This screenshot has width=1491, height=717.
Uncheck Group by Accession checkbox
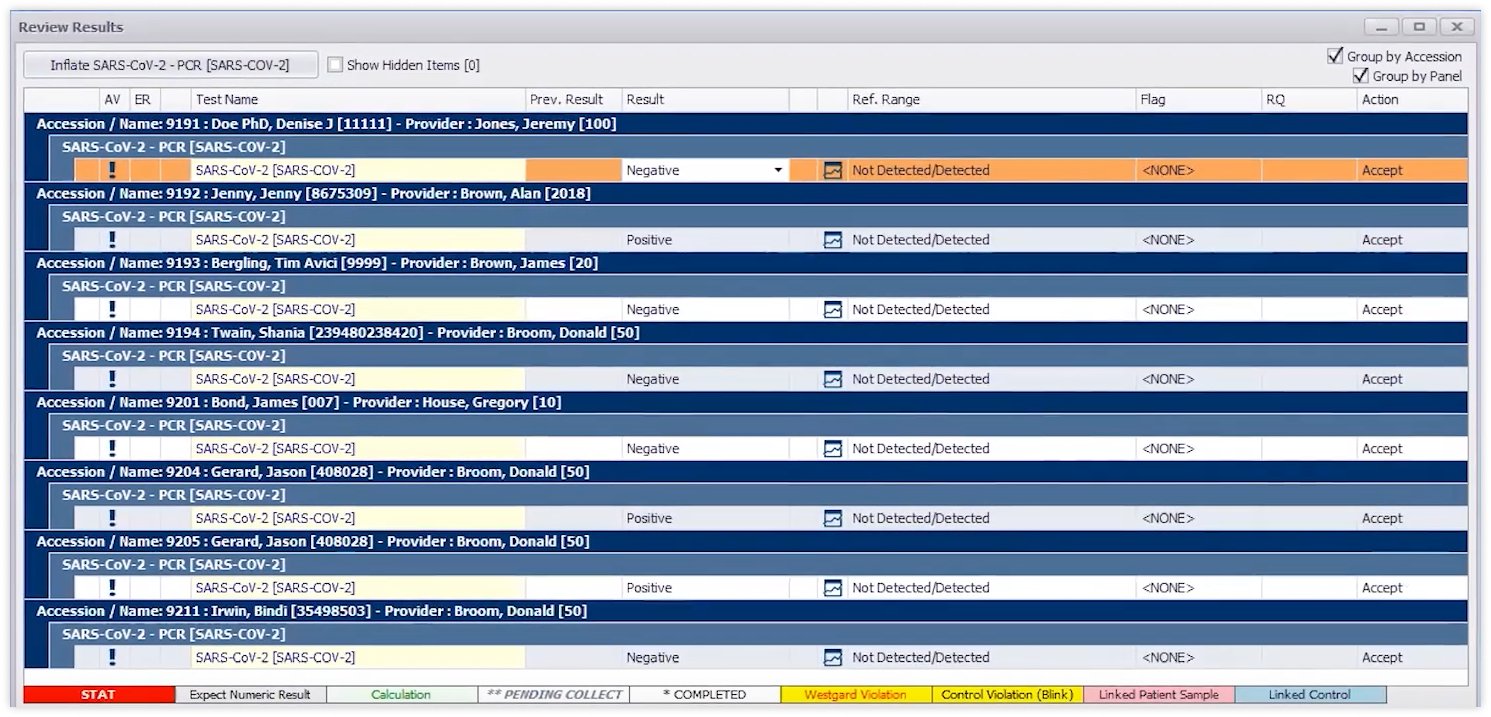1335,56
